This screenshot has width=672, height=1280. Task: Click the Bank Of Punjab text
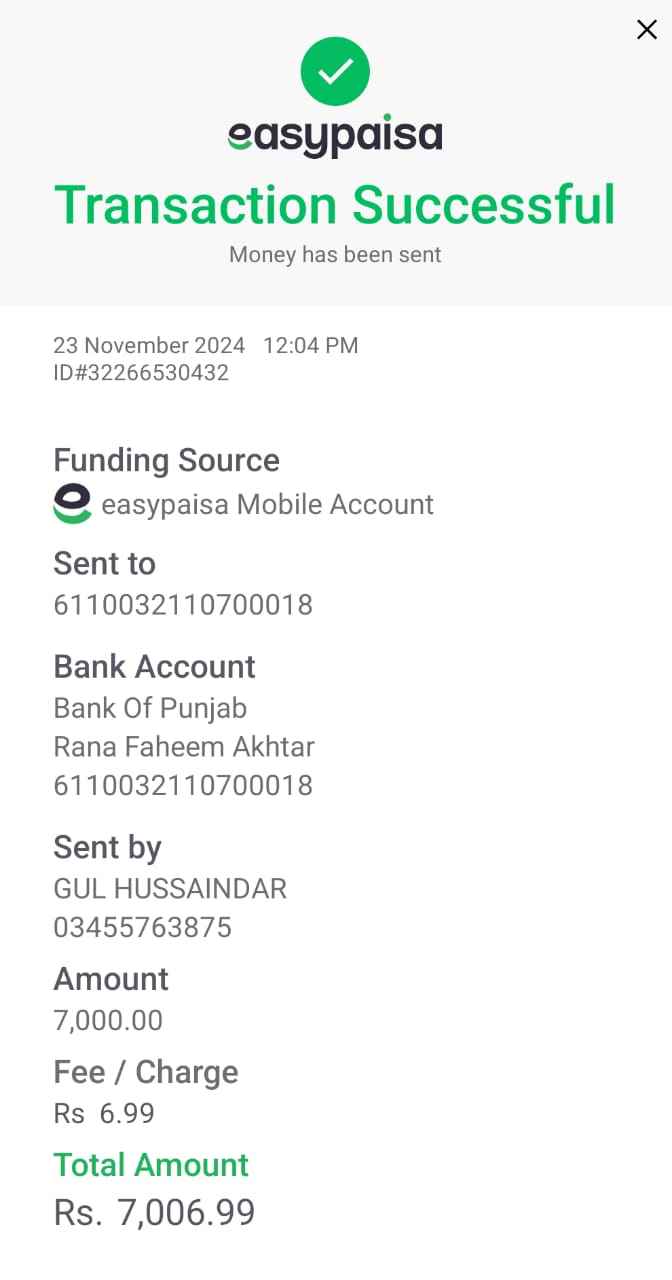(150, 708)
